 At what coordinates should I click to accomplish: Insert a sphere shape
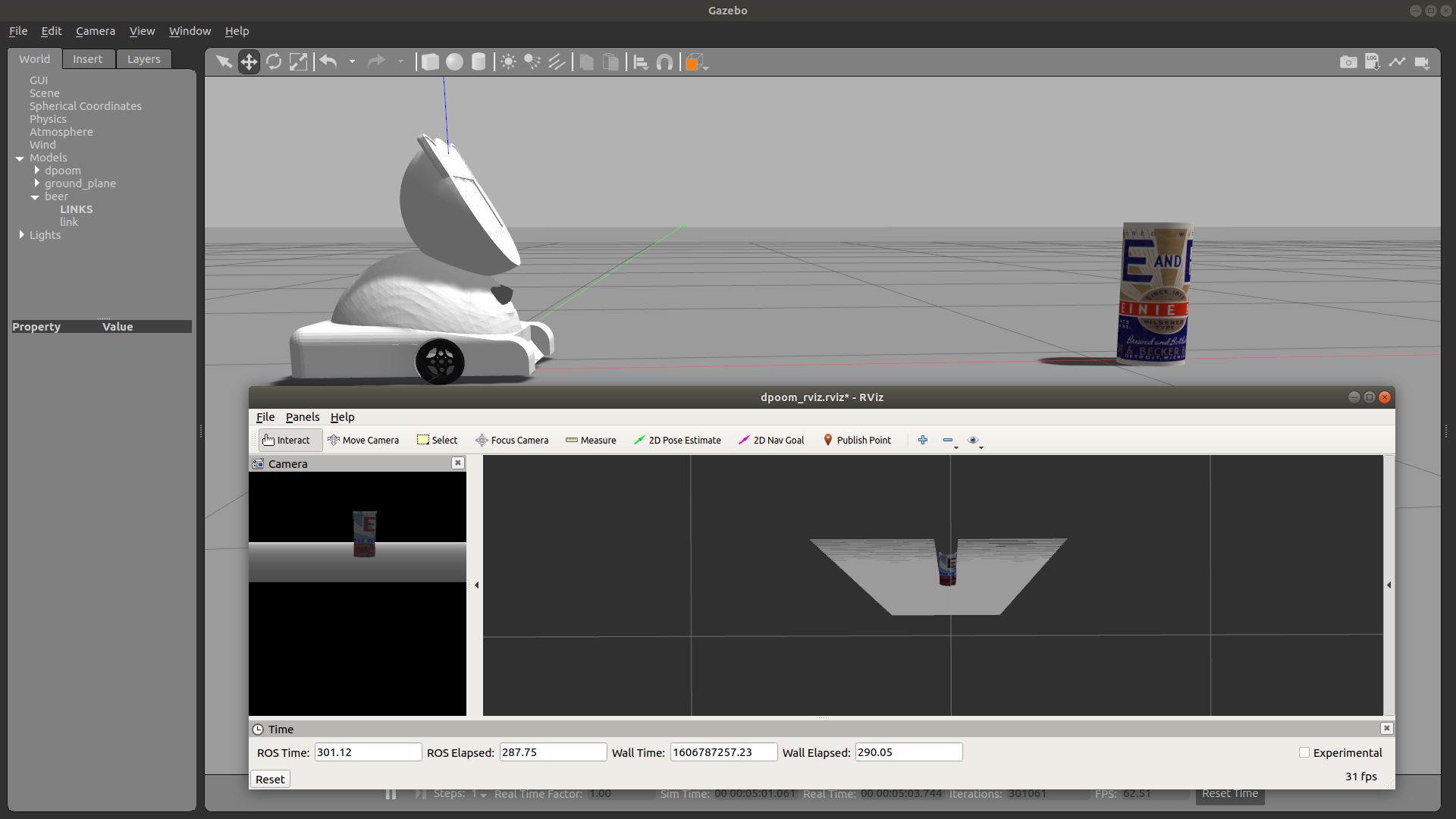tap(454, 61)
